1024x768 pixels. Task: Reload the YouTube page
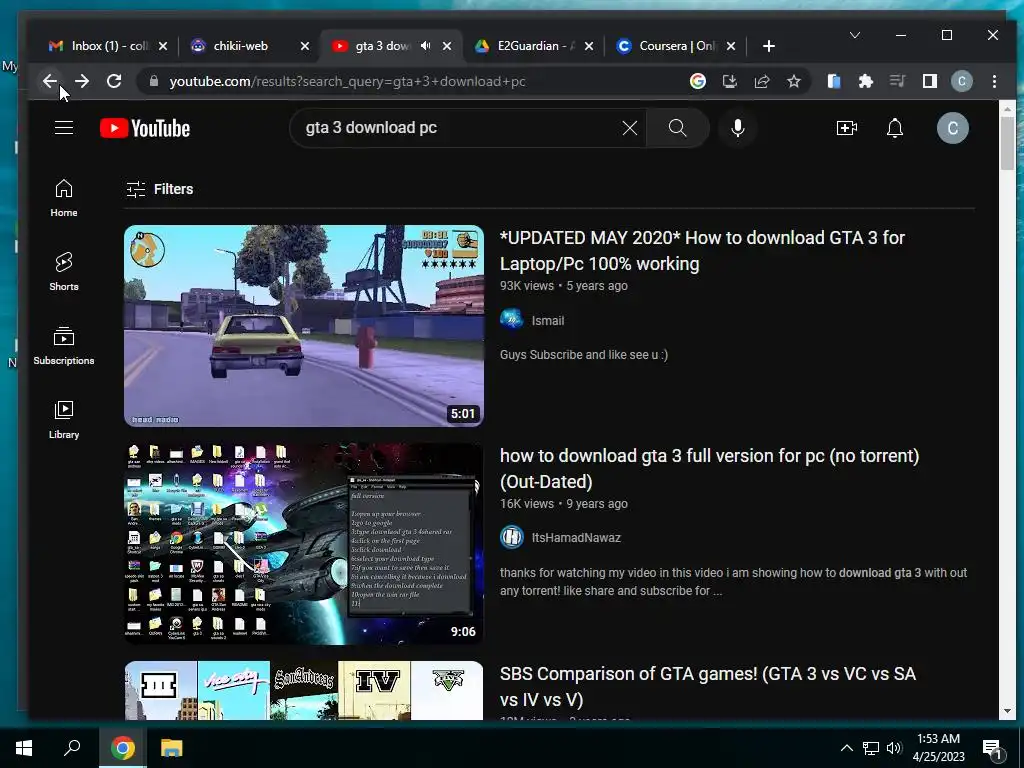[x=114, y=81]
